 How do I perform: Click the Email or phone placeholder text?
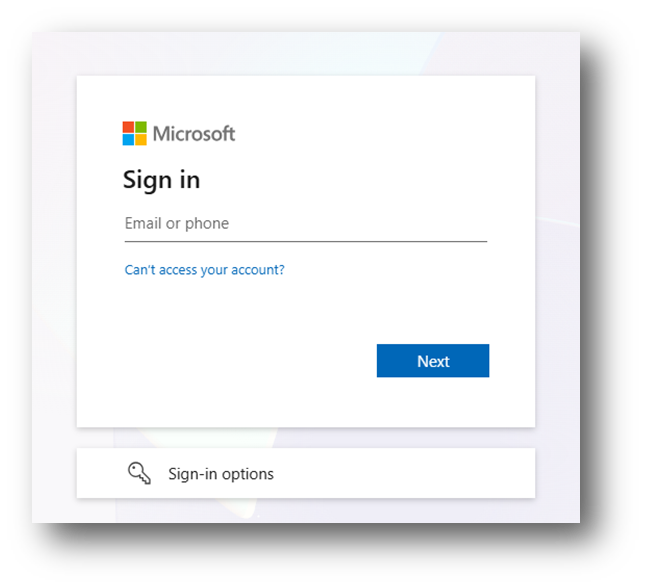[177, 223]
